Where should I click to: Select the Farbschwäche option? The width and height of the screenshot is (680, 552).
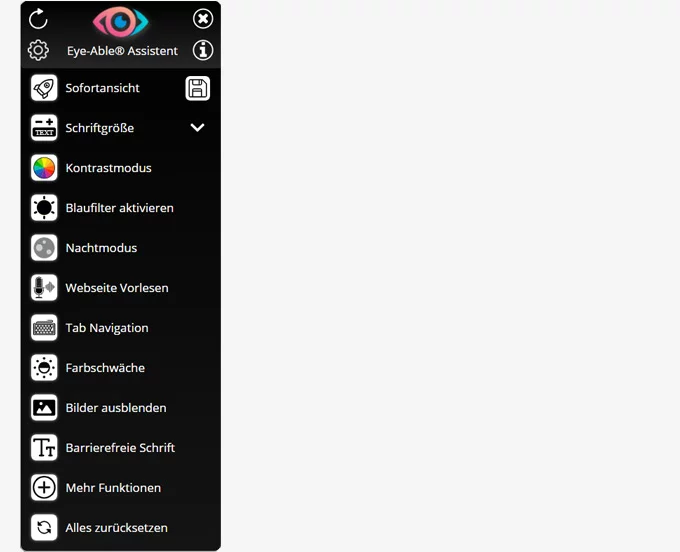[105, 368]
